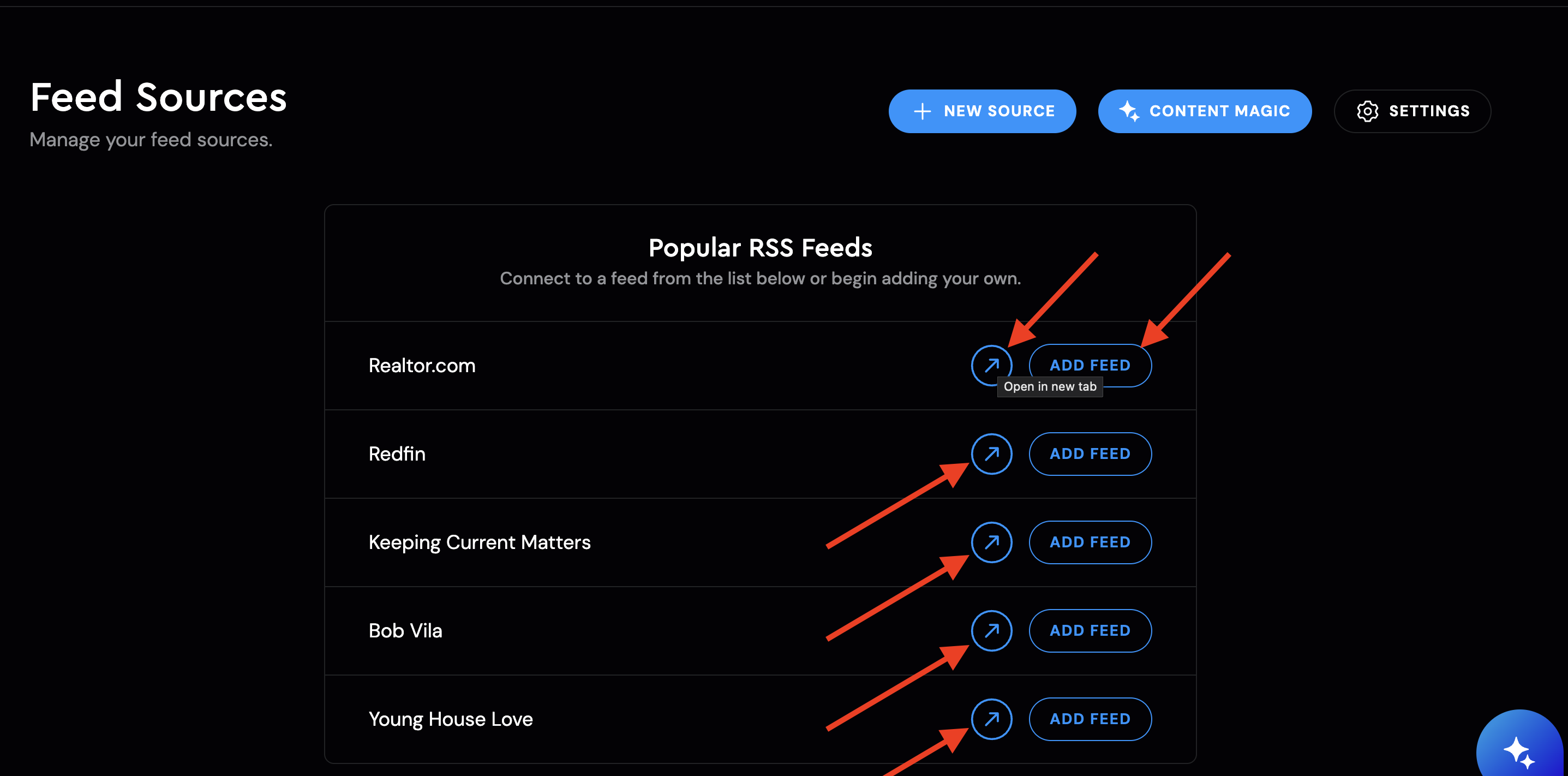Add the Young House Love feed

pyautogui.click(x=1090, y=719)
